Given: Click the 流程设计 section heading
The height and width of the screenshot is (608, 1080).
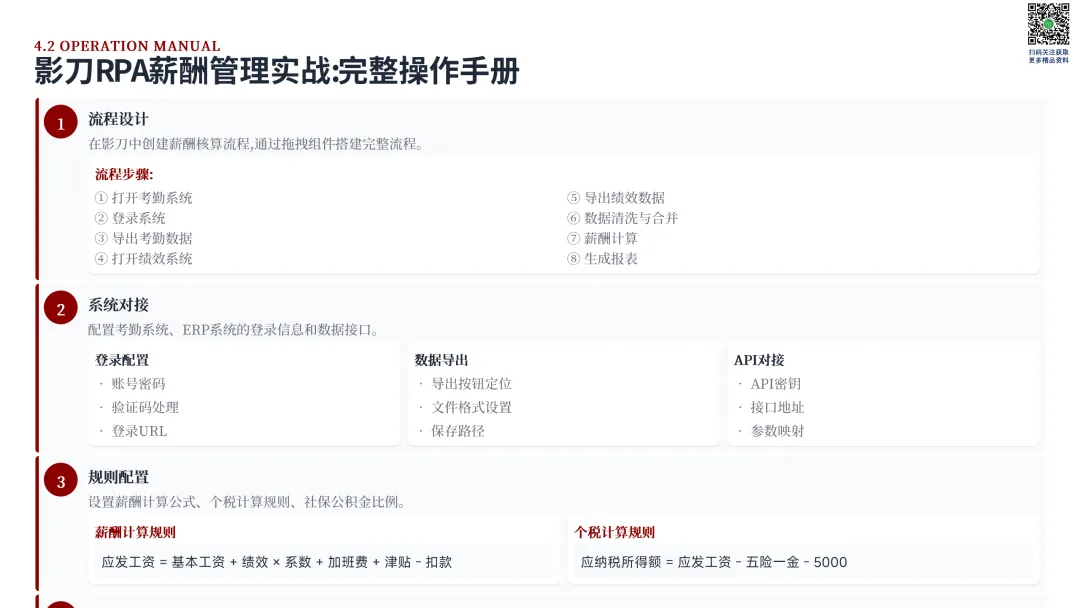Looking at the screenshot, I should pos(118,119).
